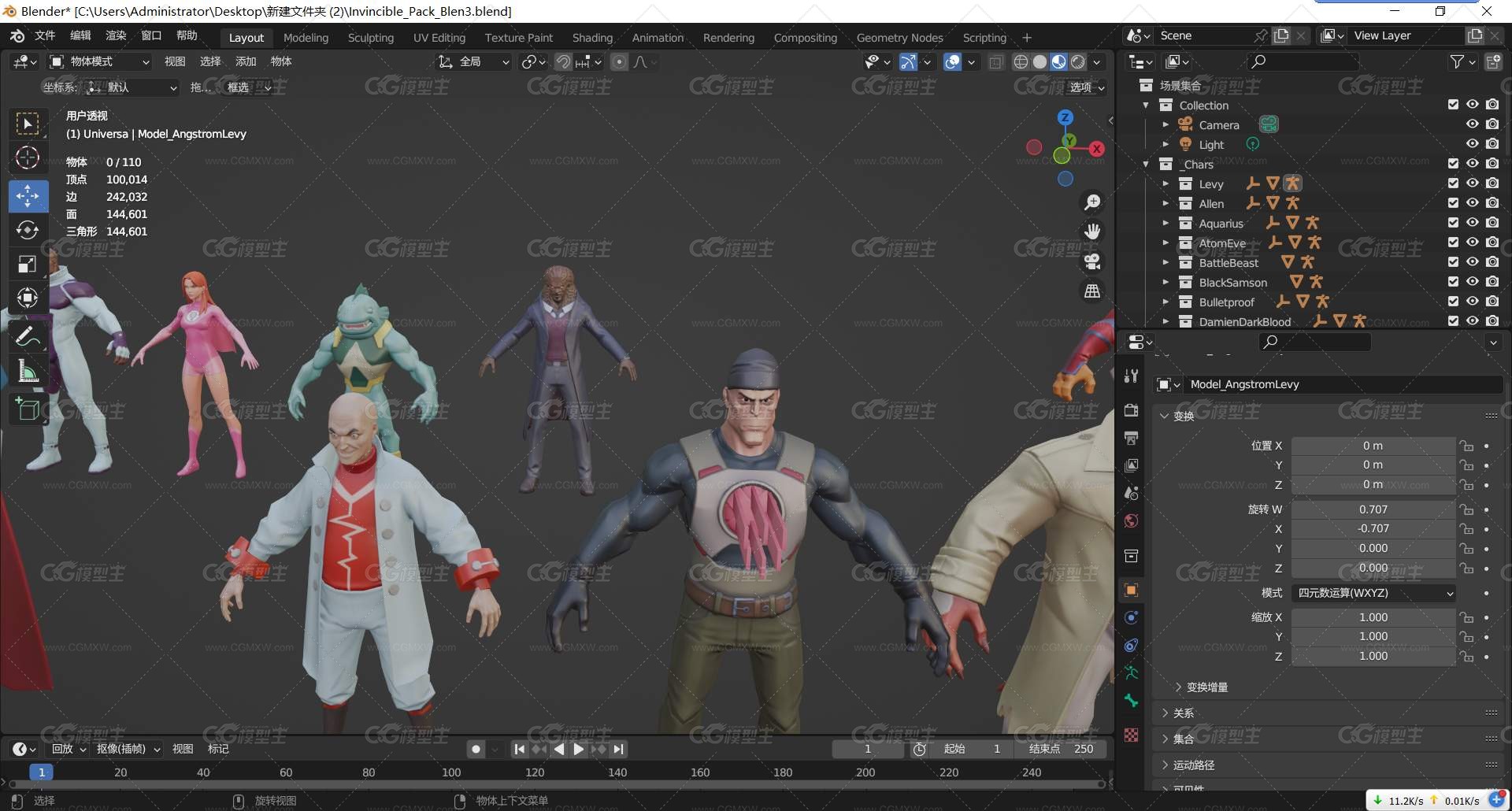Open the Render properties tab
The height and width of the screenshot is (811, 1512).
tap(1132, 410)
